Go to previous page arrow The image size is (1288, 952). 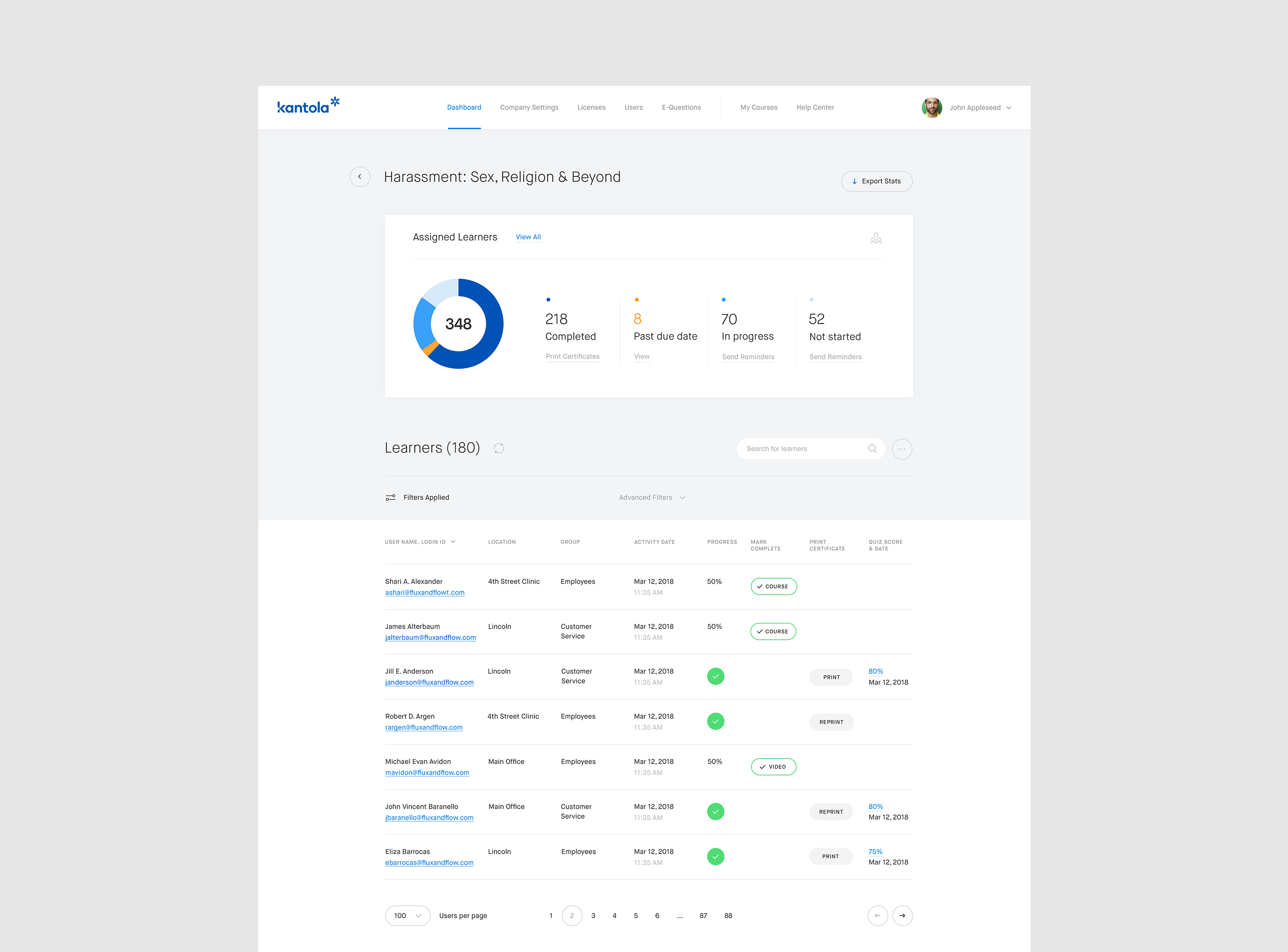(x=877, y=916)
